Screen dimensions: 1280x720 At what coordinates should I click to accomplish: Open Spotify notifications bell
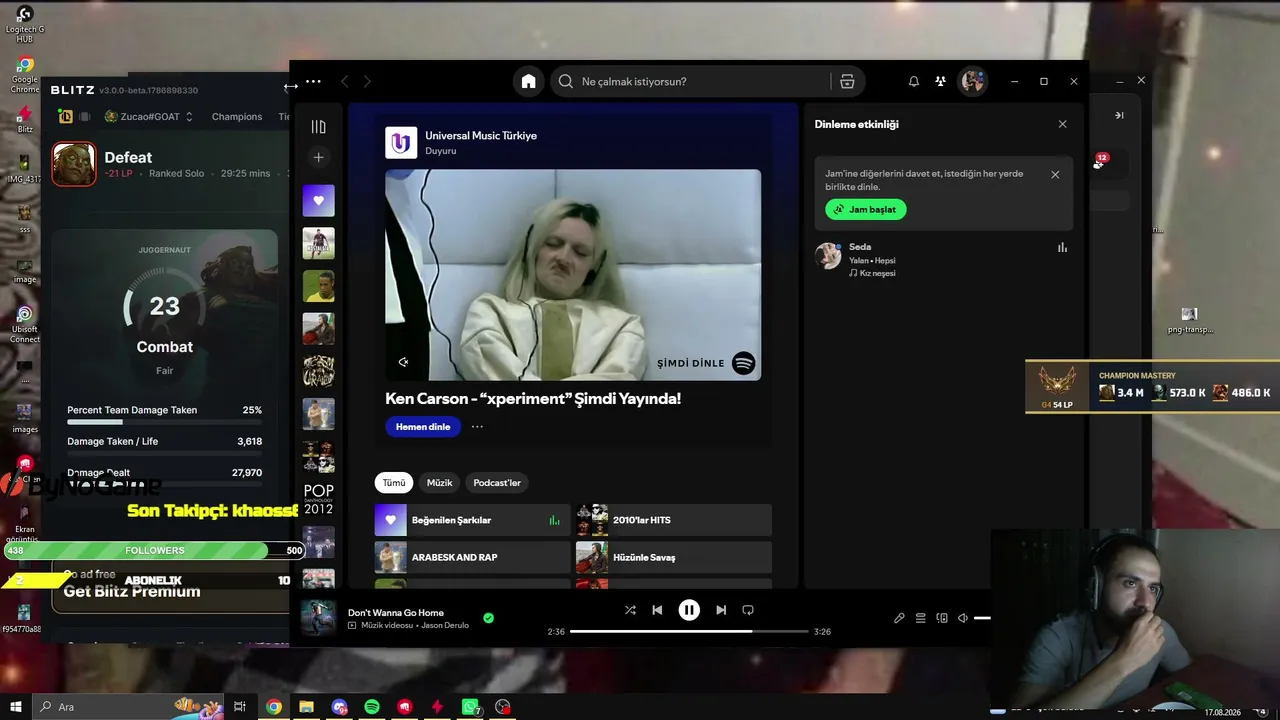[913, 82]
